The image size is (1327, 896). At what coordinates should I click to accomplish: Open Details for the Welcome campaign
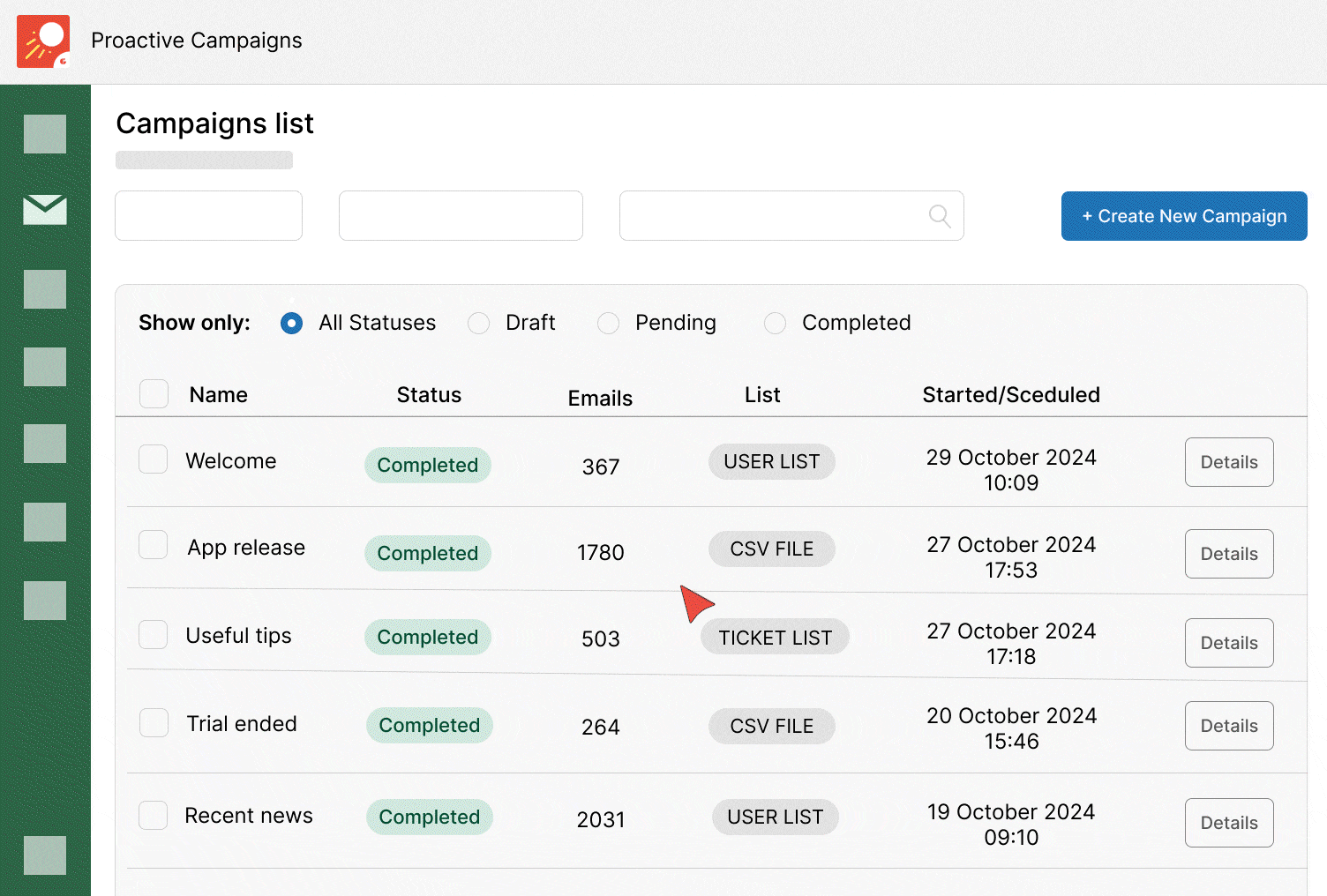(x=1228, y=462)
